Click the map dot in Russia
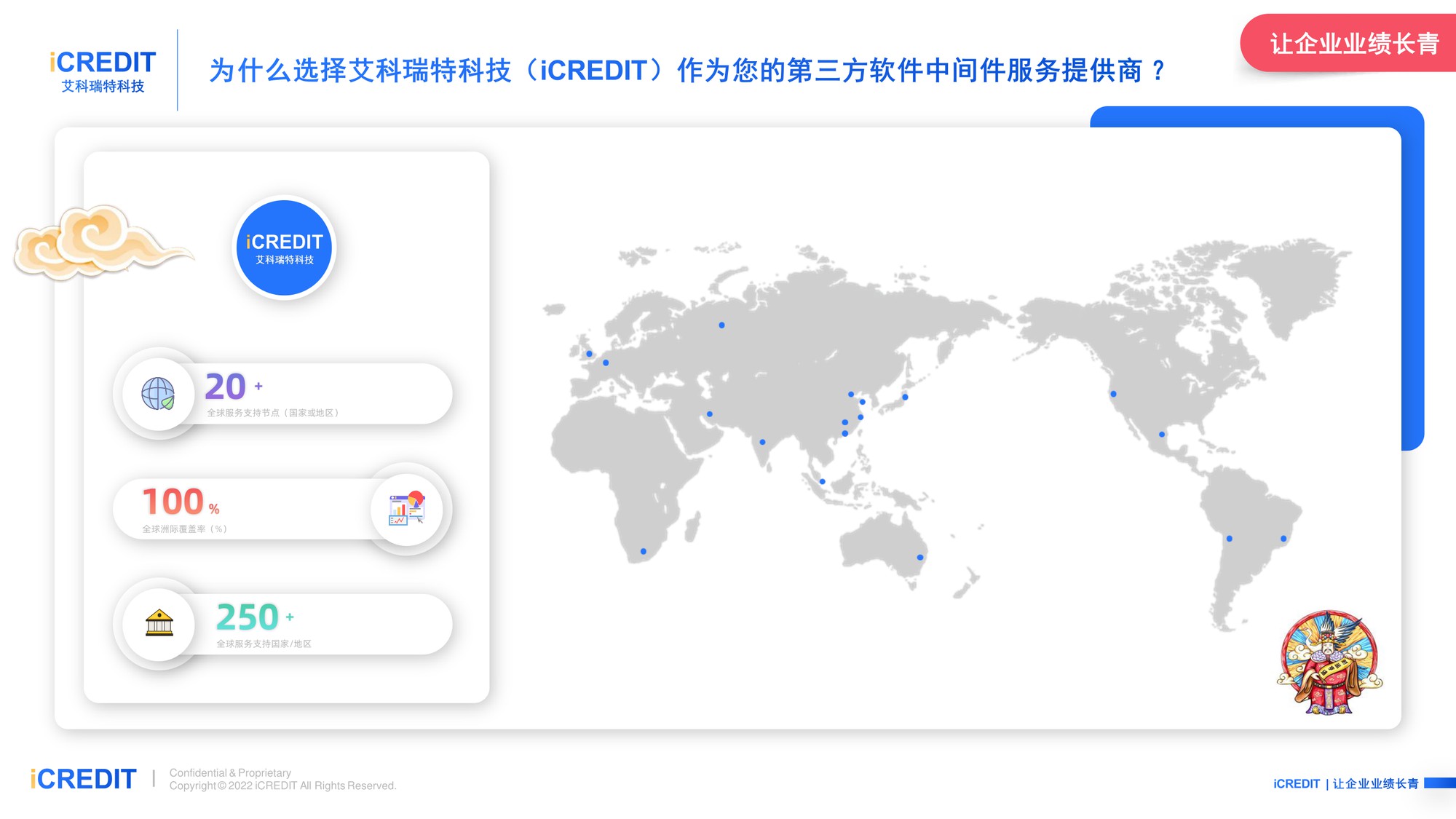 click(721, 325)
